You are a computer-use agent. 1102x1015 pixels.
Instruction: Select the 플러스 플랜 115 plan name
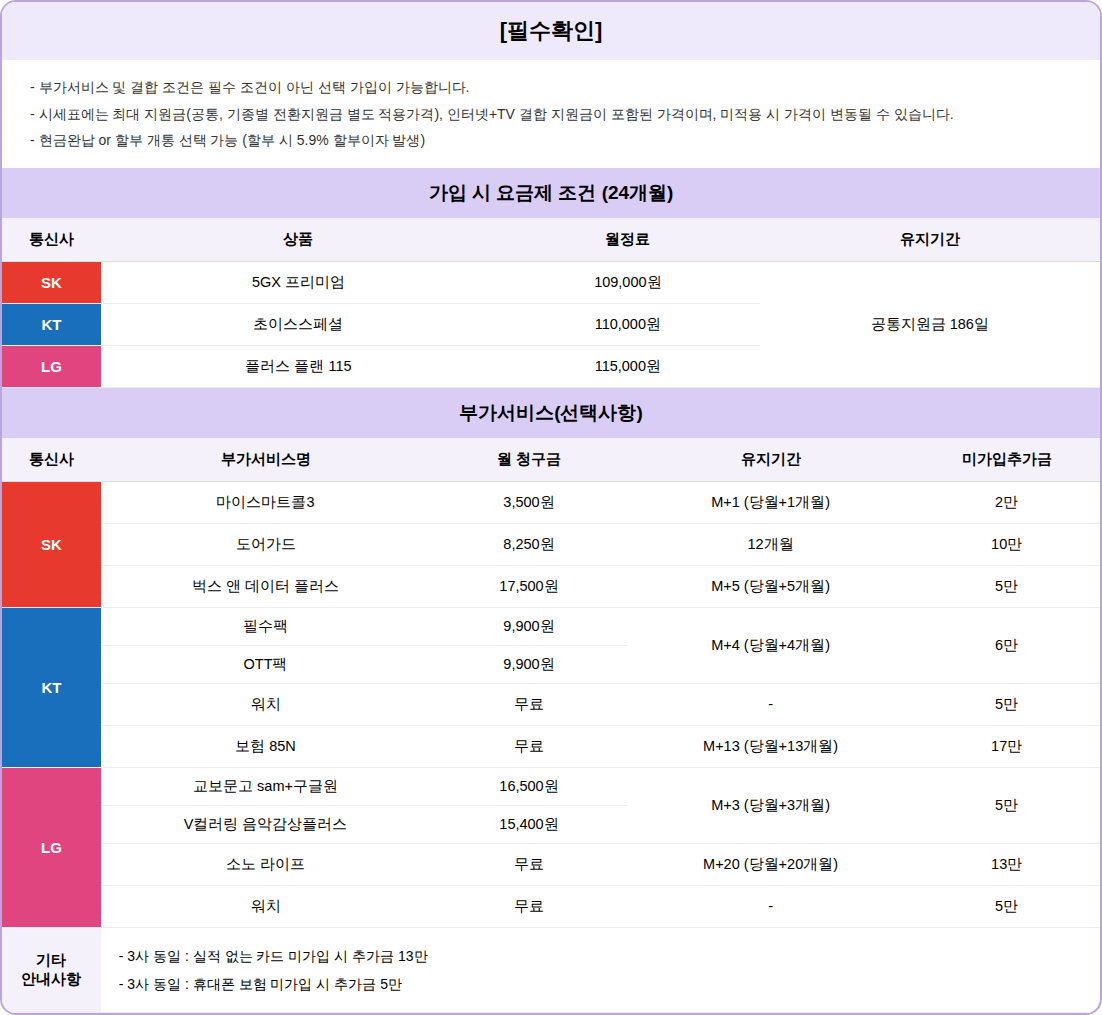tap(298, 366)
